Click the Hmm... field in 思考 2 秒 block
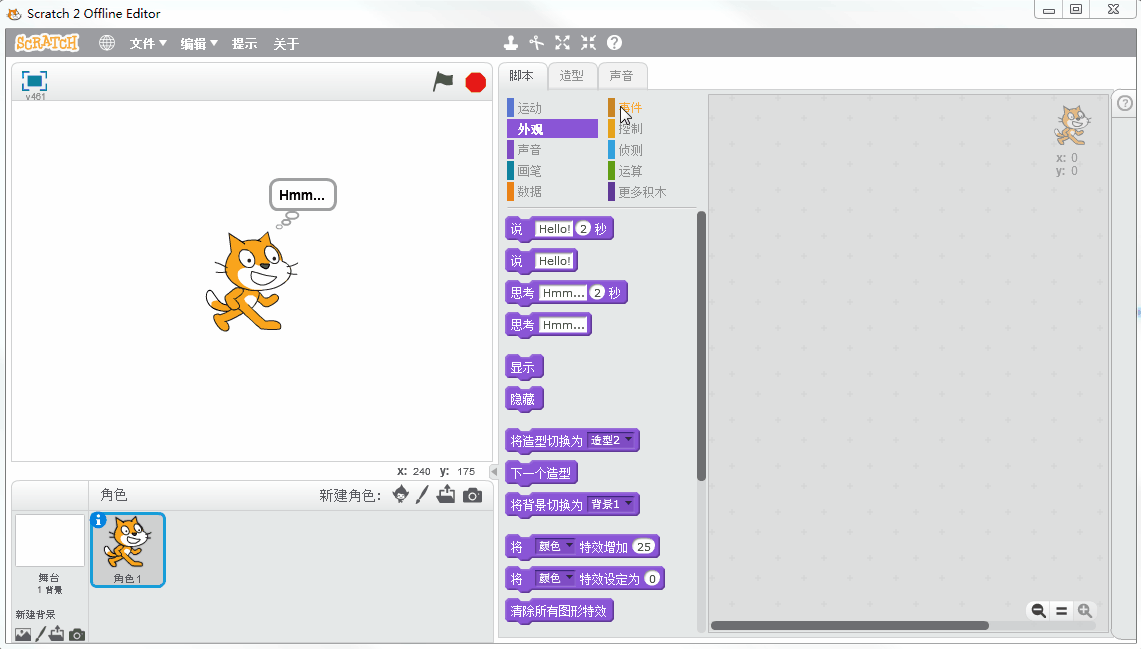Screen dimensions: 1141x649 pyautogui.click(x=563, y=292)
